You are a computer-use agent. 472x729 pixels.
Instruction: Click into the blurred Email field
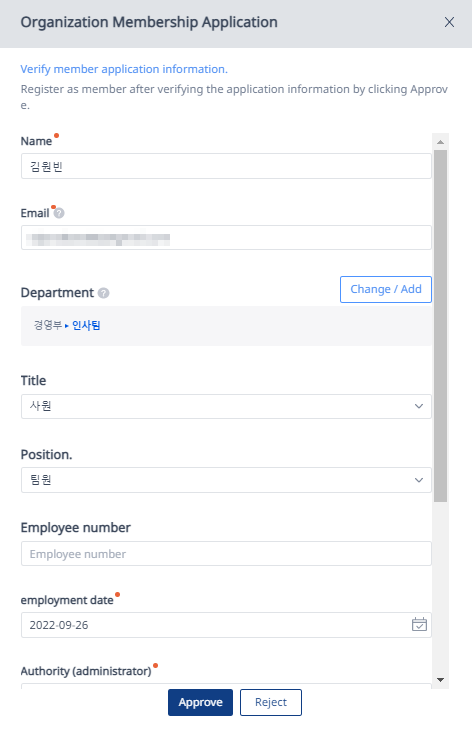tap(226, 238)
